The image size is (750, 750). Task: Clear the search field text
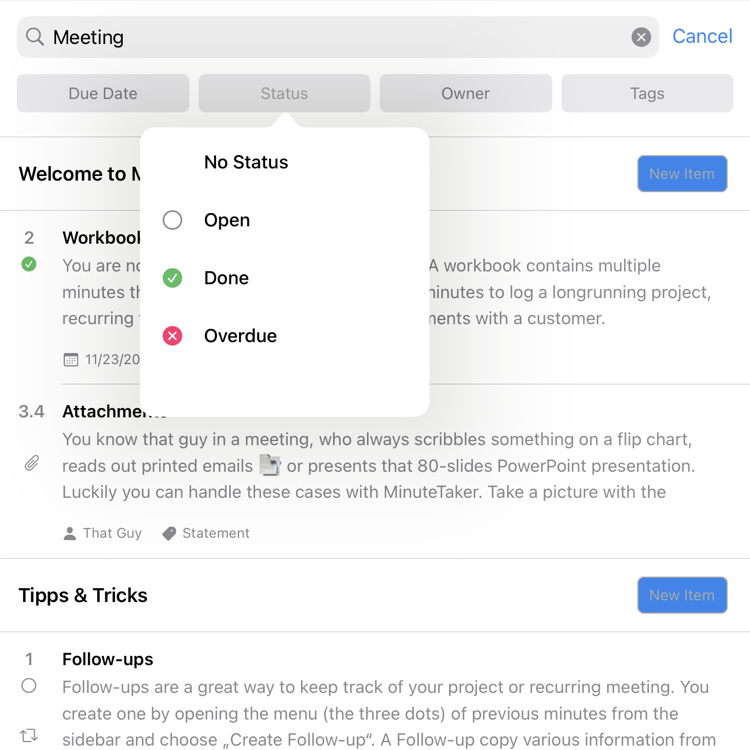click(641, 37)
